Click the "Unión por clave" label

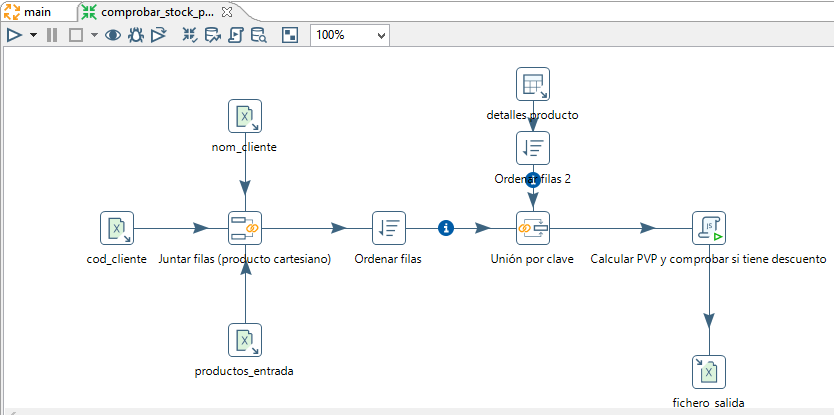click(532, 259)
